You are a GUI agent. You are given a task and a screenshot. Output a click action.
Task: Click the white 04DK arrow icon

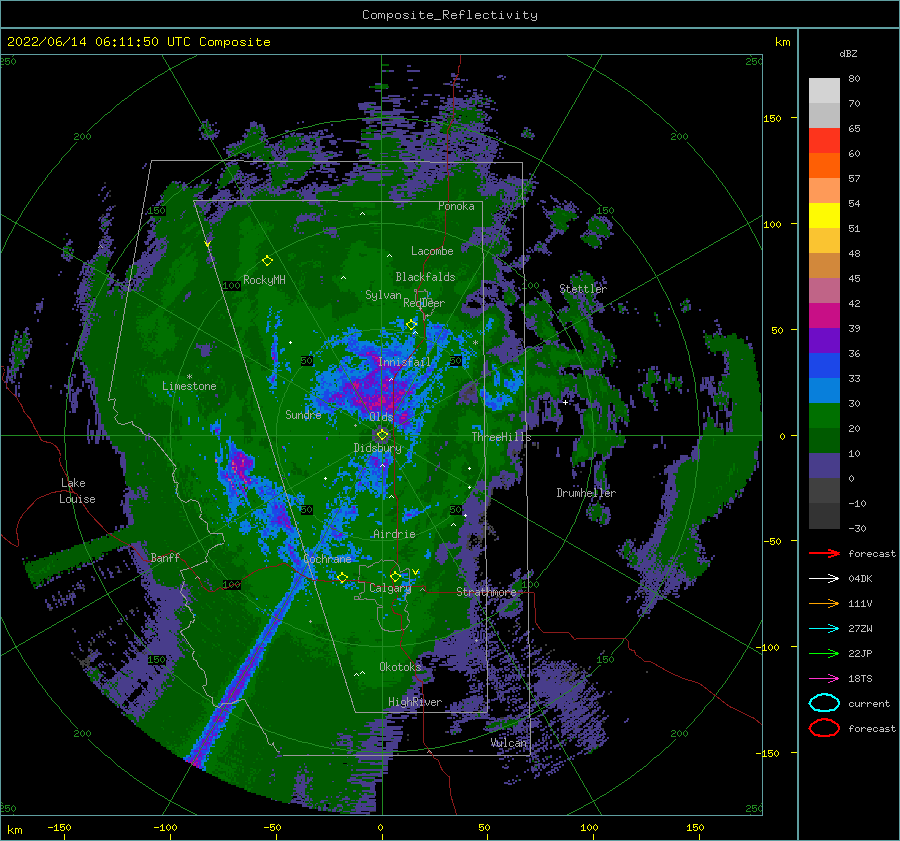(x=824, y=578)
